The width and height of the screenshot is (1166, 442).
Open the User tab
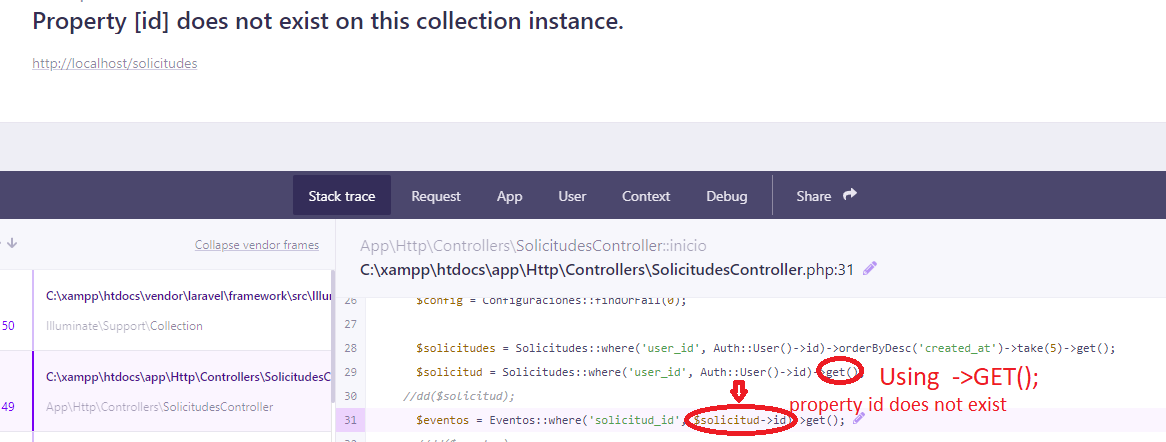click(572, 196)
